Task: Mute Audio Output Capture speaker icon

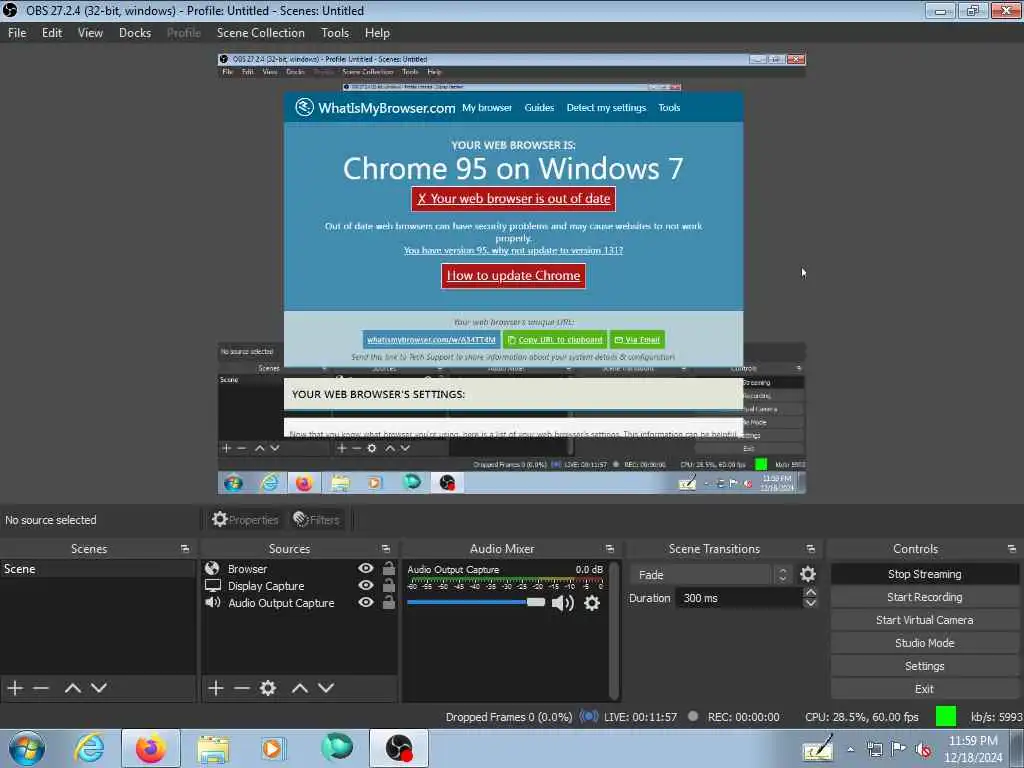Action: 562,603
